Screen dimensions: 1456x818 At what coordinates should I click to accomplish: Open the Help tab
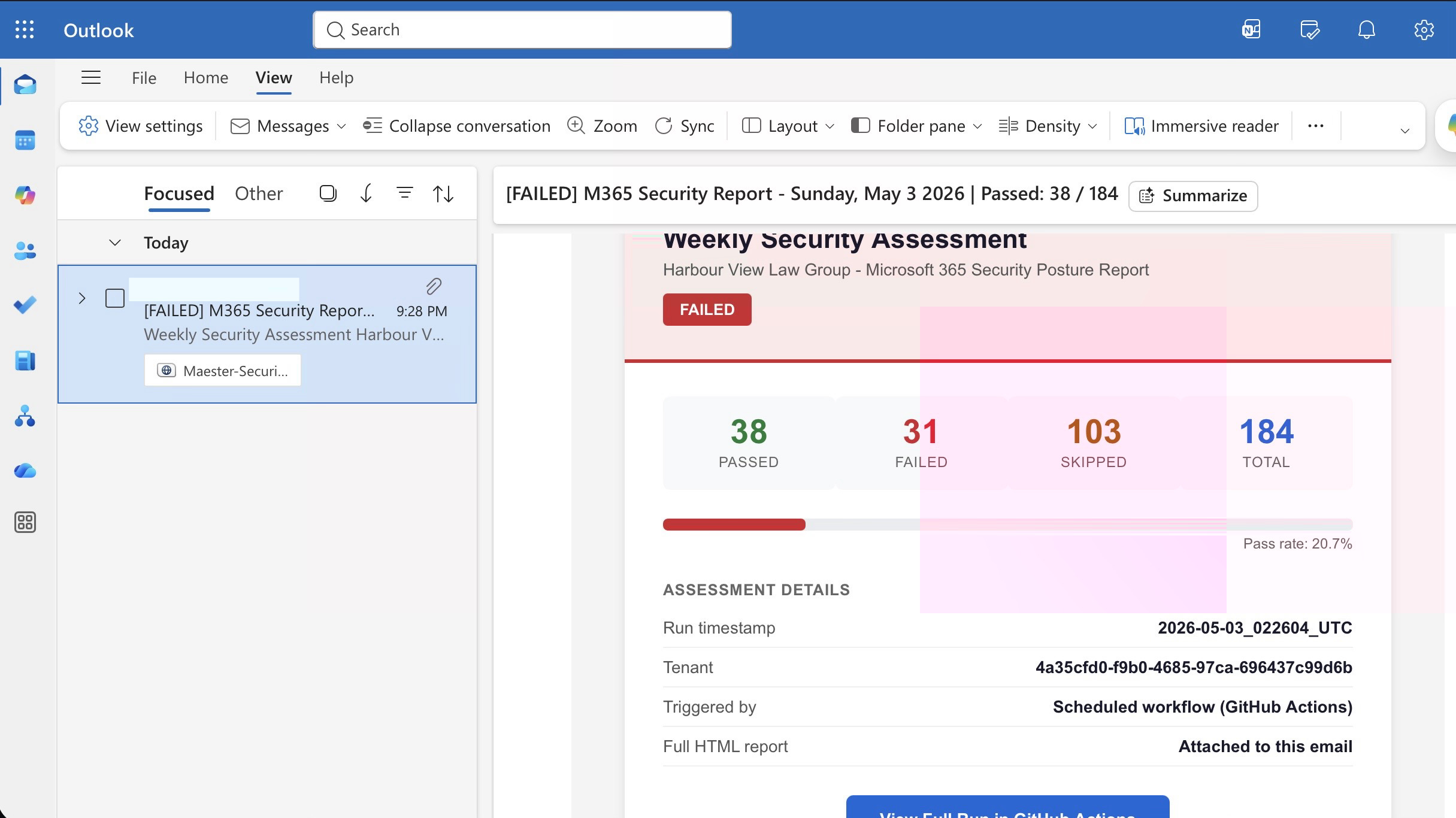(336, 78)
